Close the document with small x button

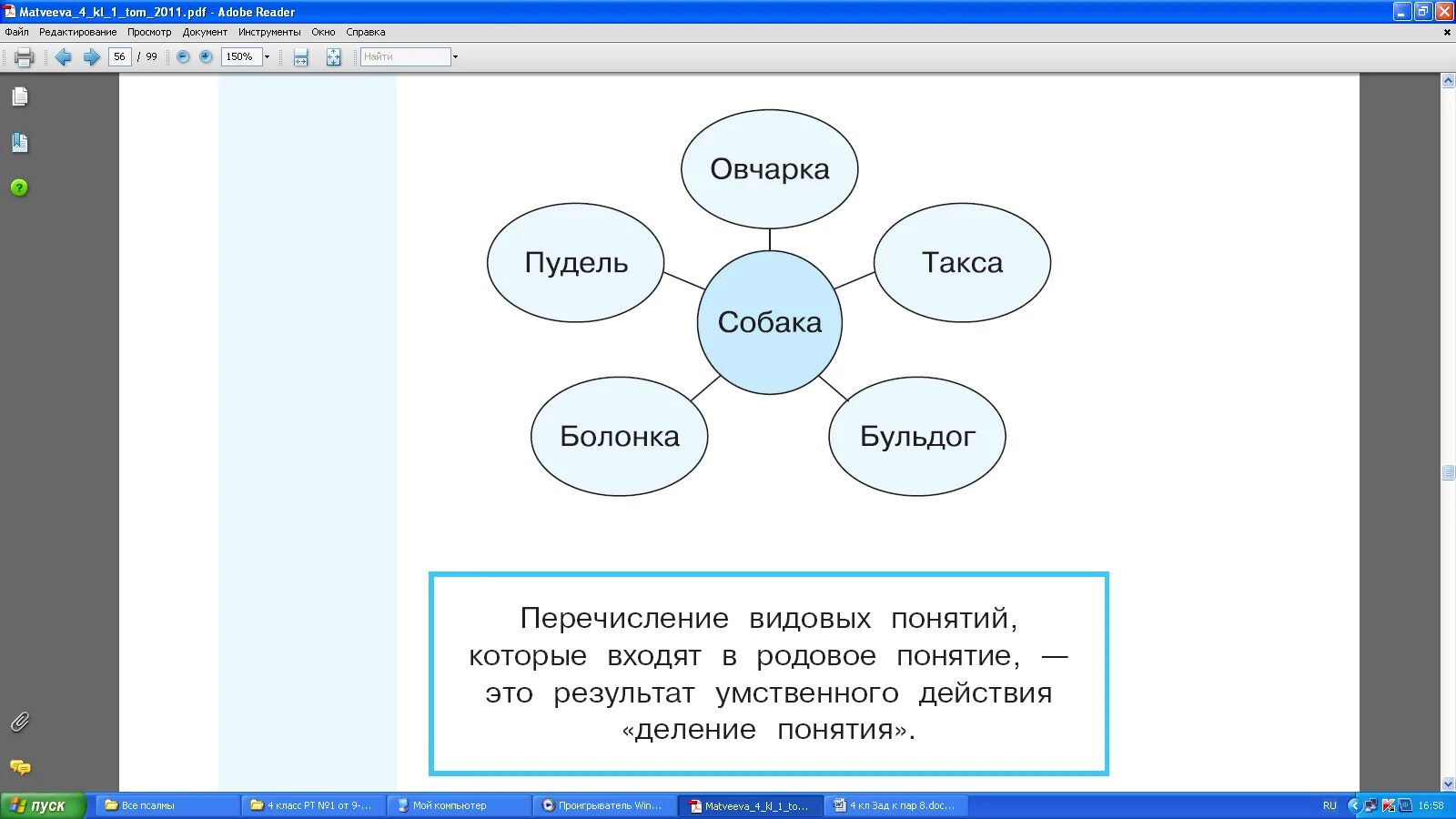[x=1447, y=32]
